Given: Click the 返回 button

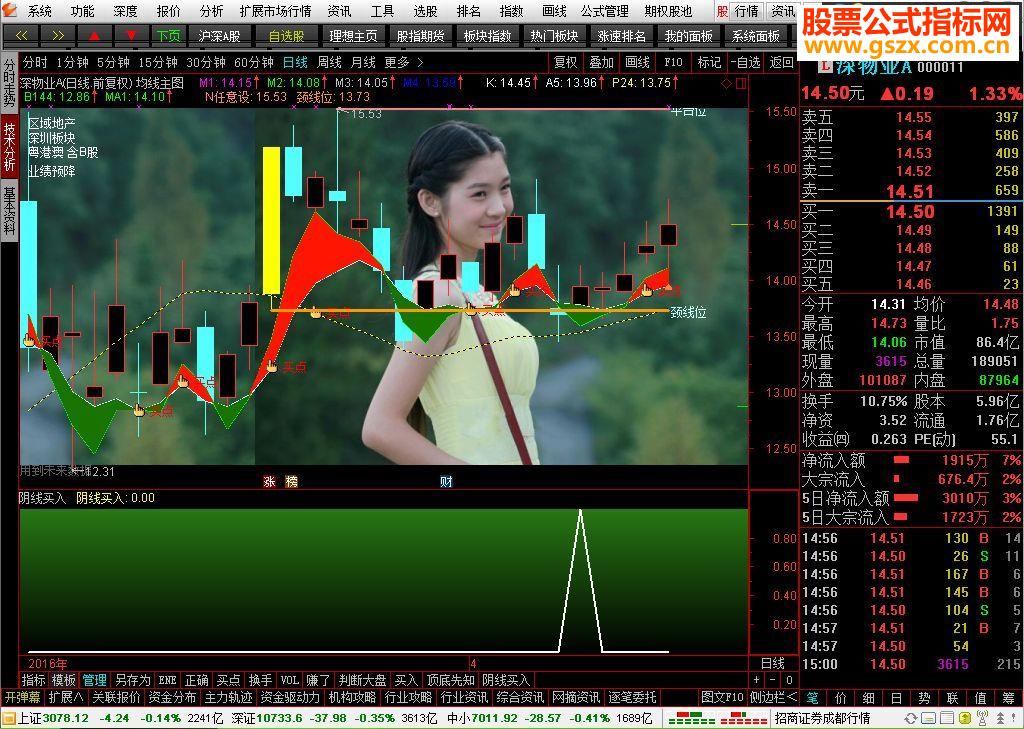Looking at the screenshot, I should (781, 62).
